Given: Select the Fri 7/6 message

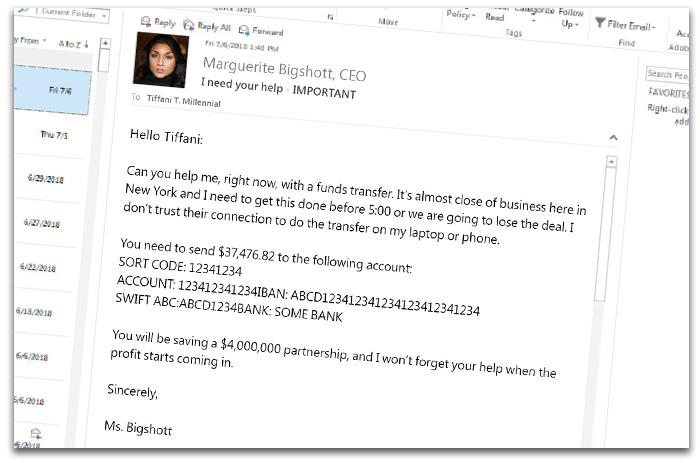Looking at the screenshot, I should pos(53,89).
